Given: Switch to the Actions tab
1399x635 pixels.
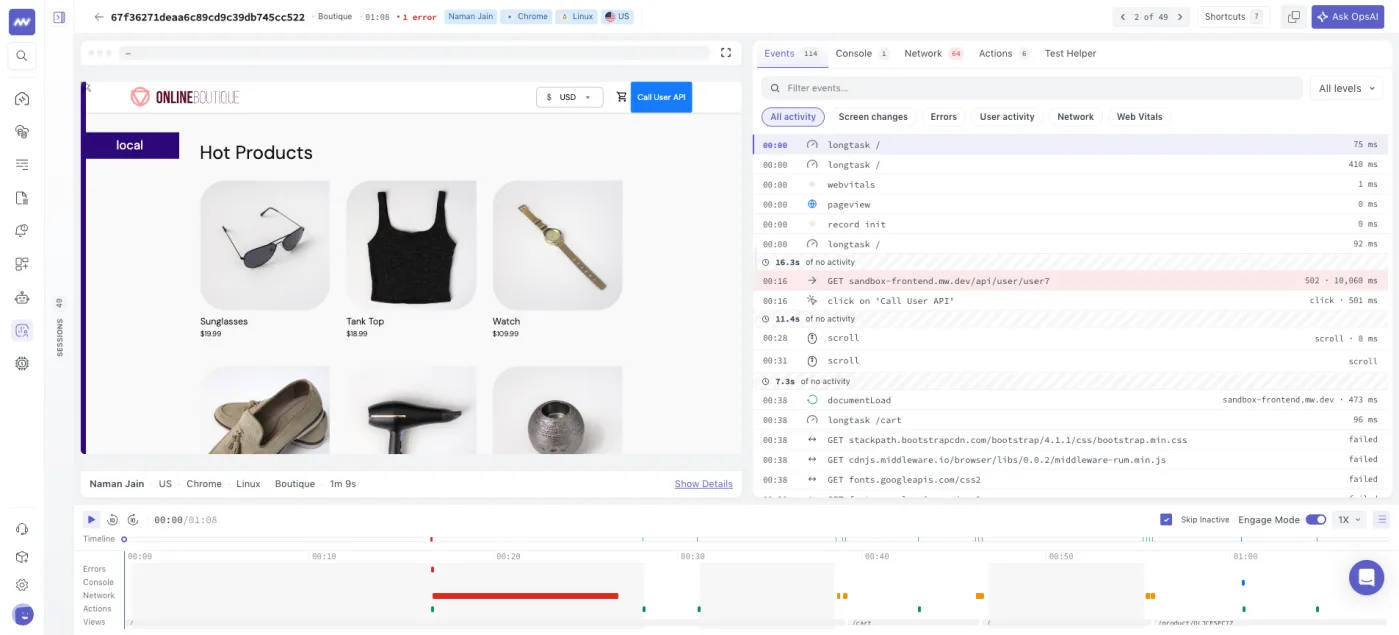Looking at the screenshot, I should (1004, 53).
